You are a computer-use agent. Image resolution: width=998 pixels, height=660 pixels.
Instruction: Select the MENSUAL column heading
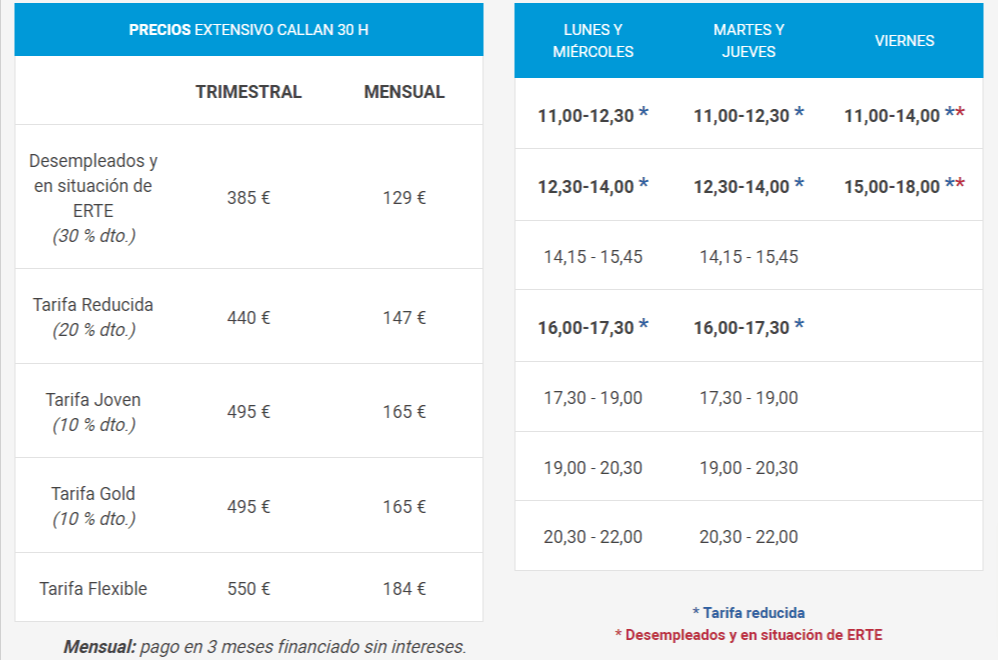tap(404, 92)
